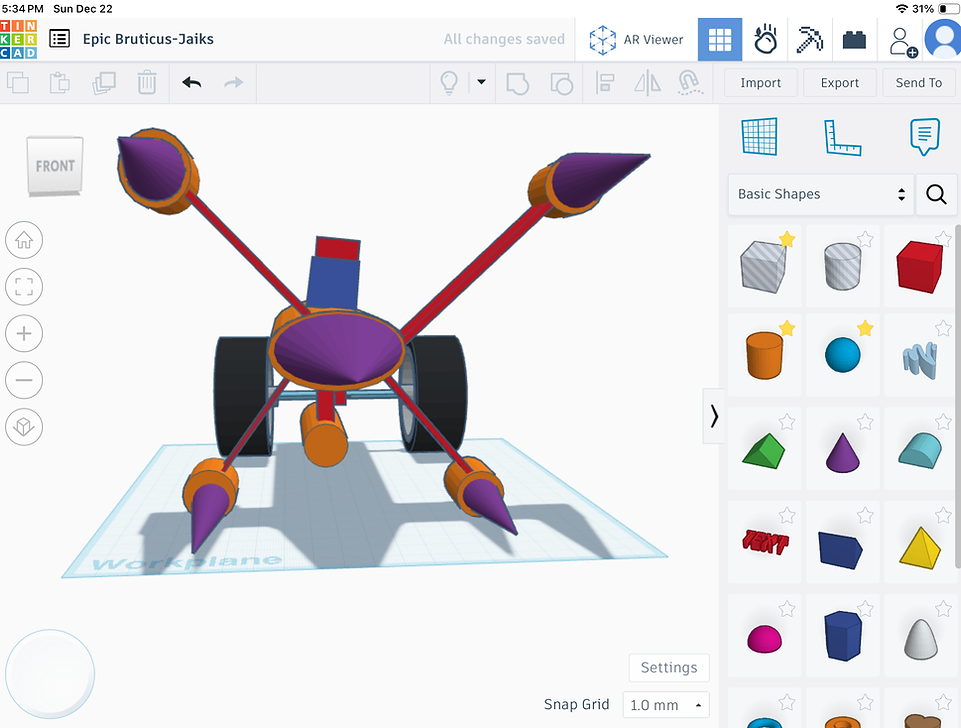Duplicate and repeat the selected shape
The height and width of the screenshot is (728, 961).
tap(104, 83)
